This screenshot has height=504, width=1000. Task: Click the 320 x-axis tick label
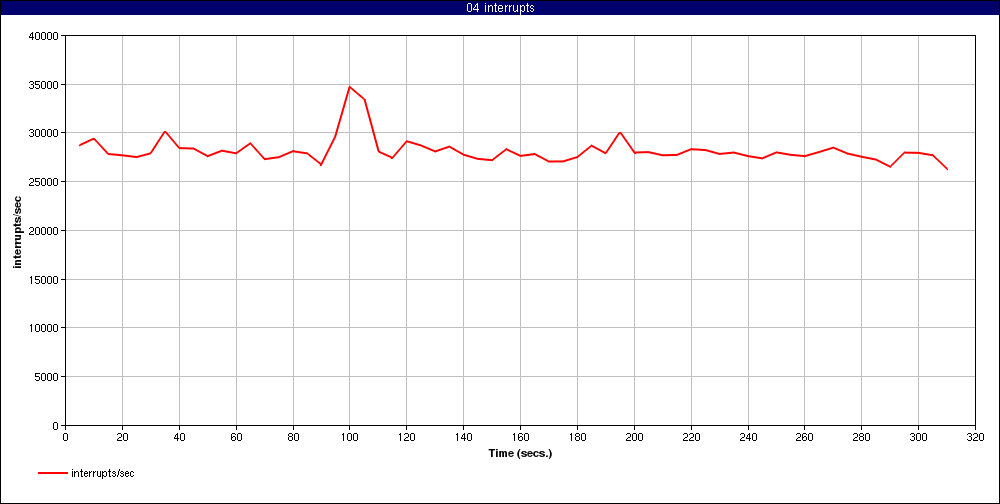pos(975,437)
